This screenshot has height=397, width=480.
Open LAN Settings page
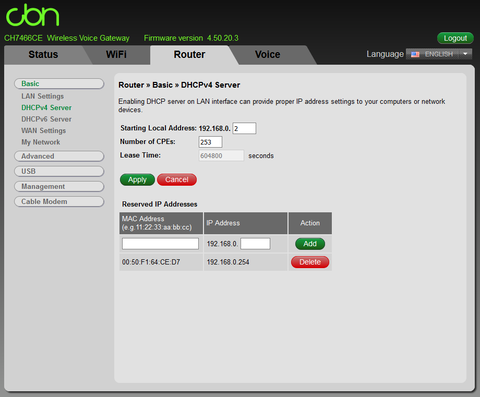point(42,96)
